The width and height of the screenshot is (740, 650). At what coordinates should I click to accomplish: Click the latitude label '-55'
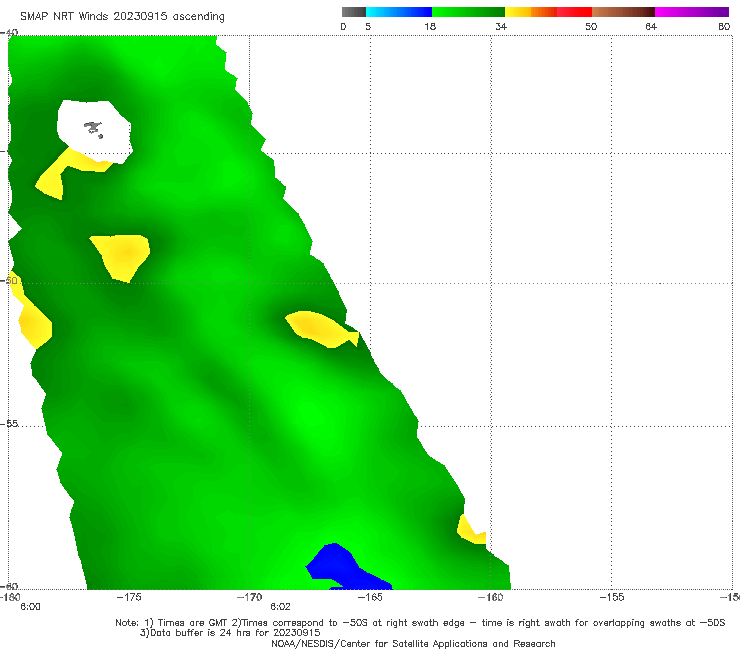pos(9,424)
